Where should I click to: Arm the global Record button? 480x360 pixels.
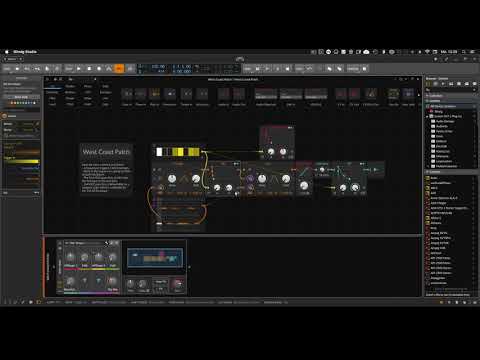point(99,69)
